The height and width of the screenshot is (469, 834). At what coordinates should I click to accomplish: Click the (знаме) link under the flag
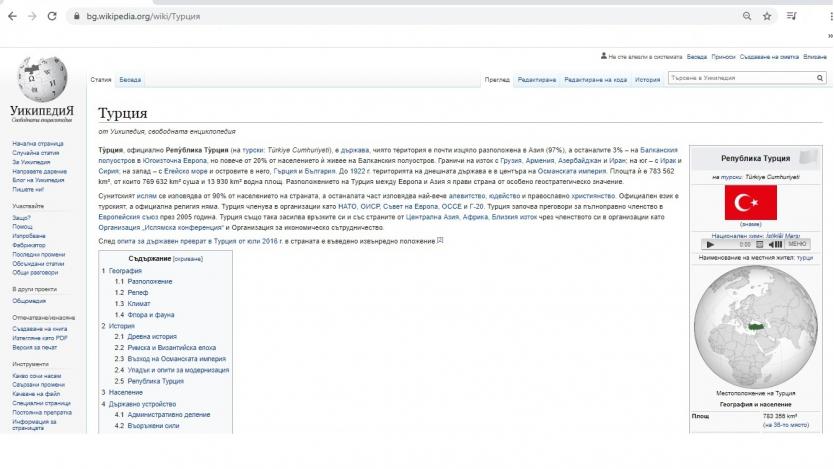click(x=750, y=224)
